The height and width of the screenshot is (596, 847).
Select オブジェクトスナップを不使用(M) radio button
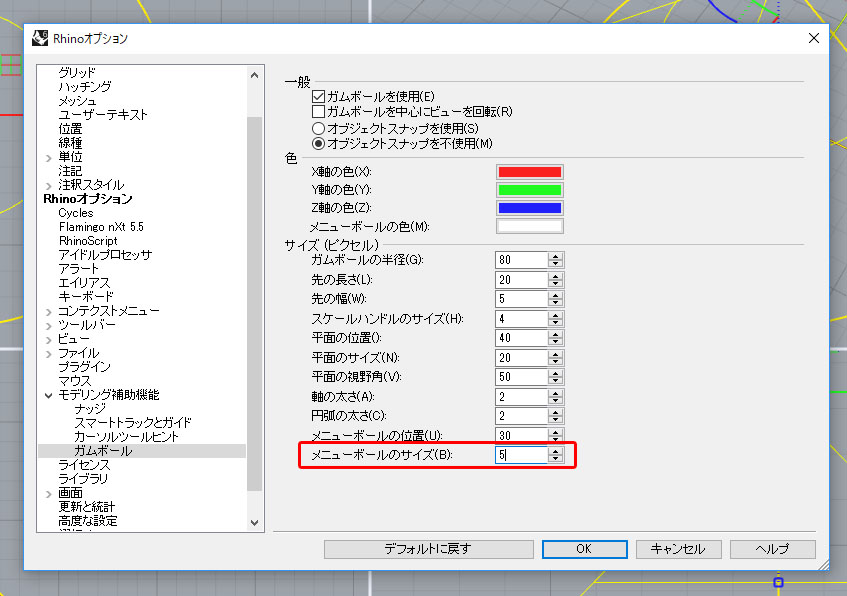click(x=318, y=144)
